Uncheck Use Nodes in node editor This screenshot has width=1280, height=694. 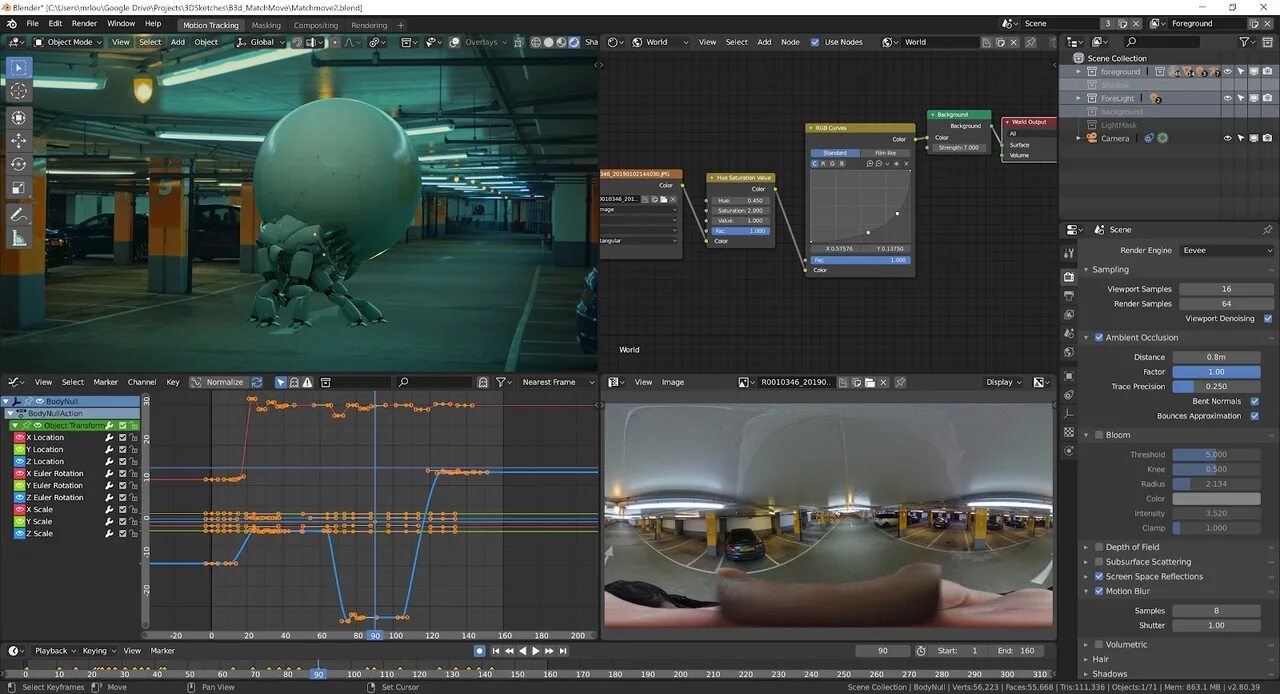pyautogui.click(x=815, y=42)
